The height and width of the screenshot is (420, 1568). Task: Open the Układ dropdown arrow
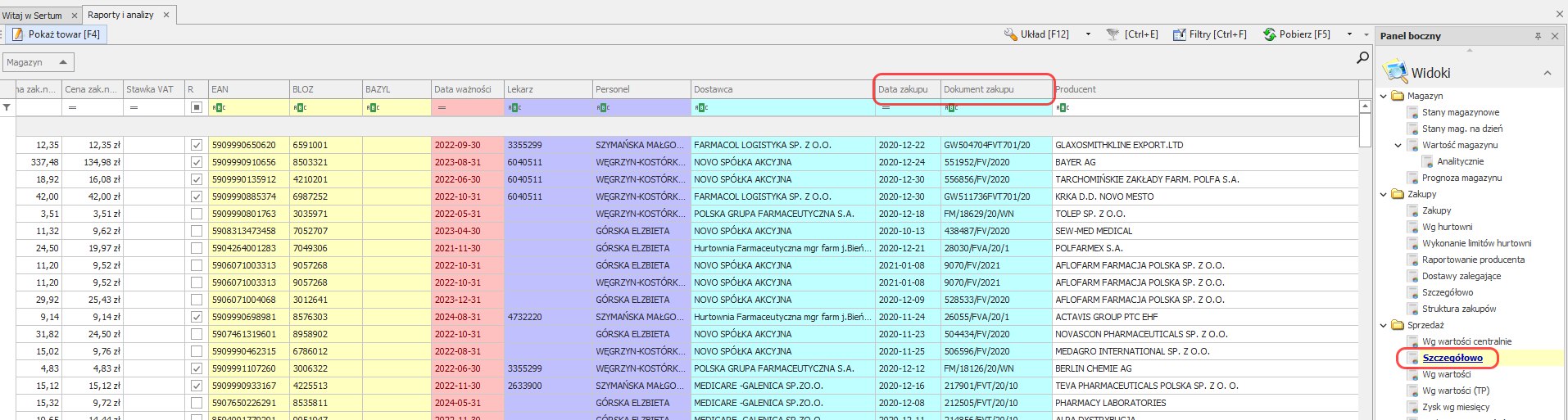1088,34
